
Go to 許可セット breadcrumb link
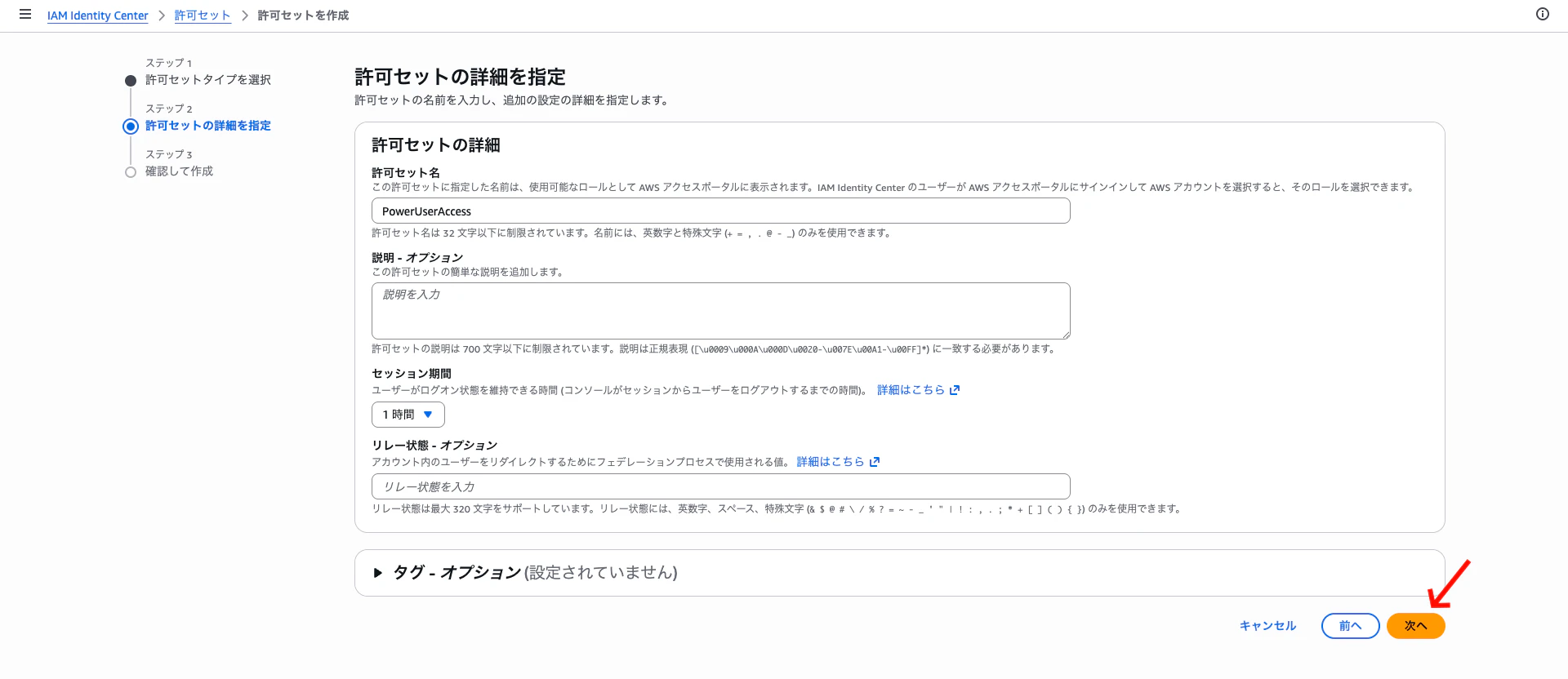click(x=203, y=16)
